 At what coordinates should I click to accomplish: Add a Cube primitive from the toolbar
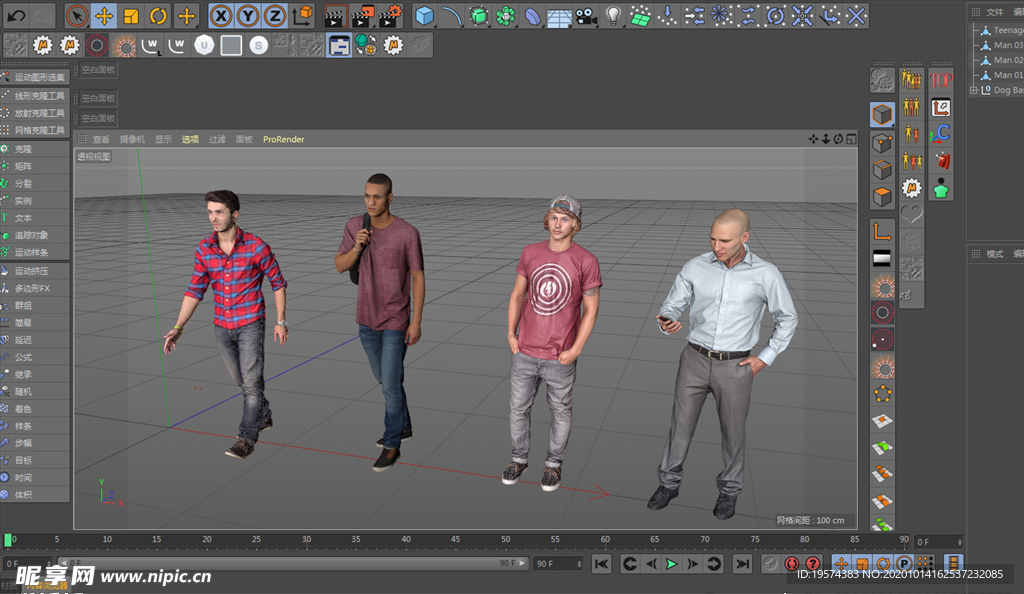click(x=424, y=15)
